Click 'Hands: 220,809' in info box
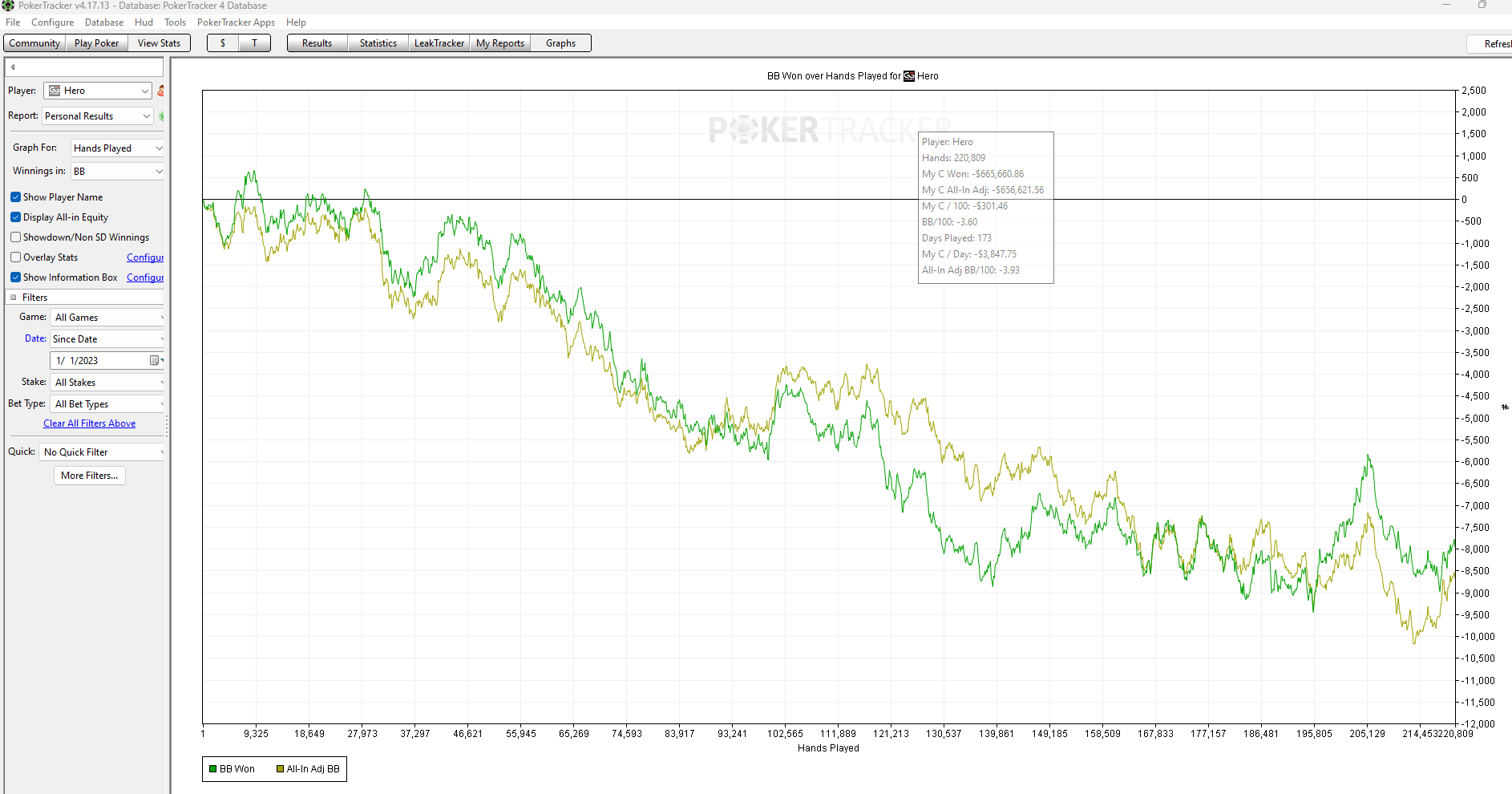1512x794 pixels. point(954,158)
